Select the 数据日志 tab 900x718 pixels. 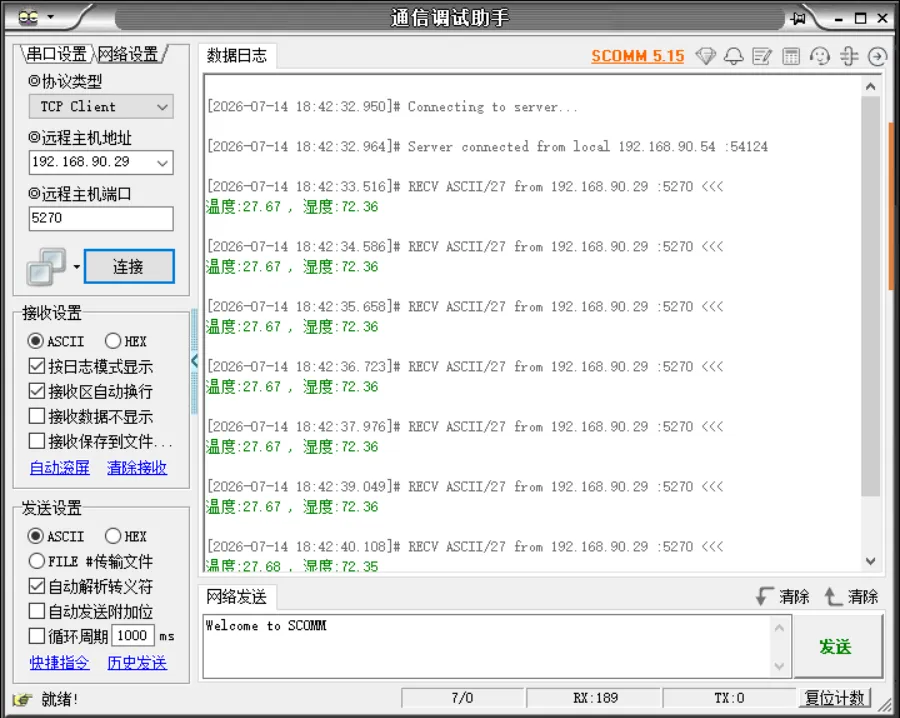point(237,56)
